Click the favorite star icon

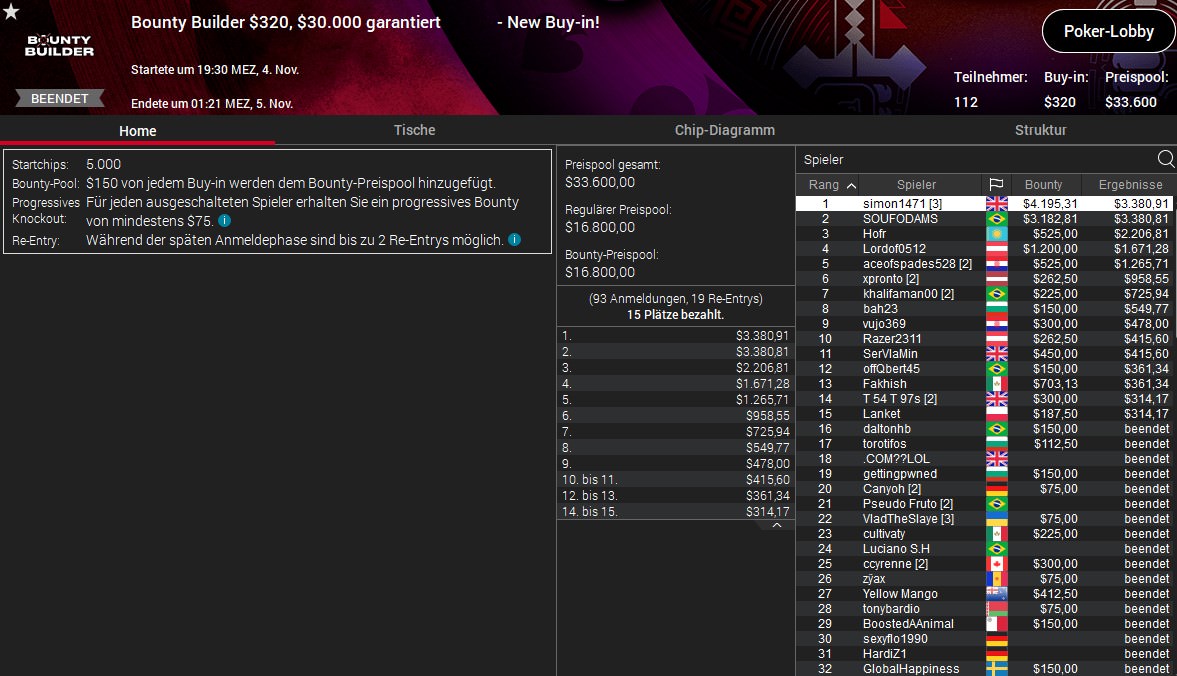coord(11,11)
